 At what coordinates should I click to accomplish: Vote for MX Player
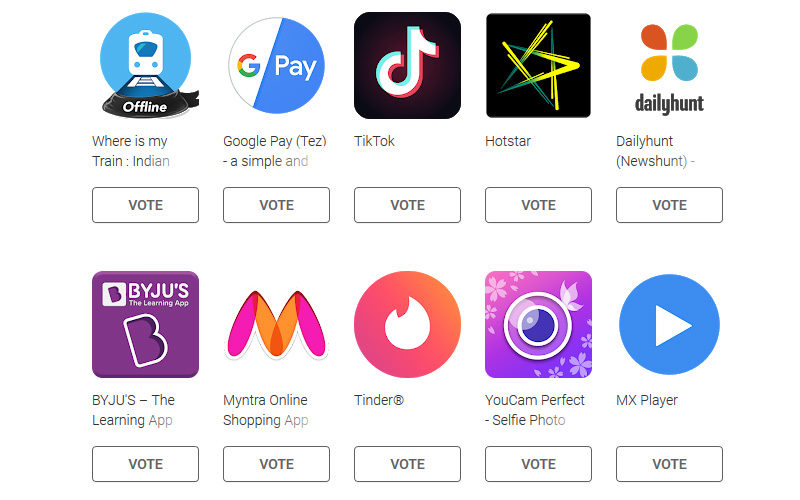point(669,464)
